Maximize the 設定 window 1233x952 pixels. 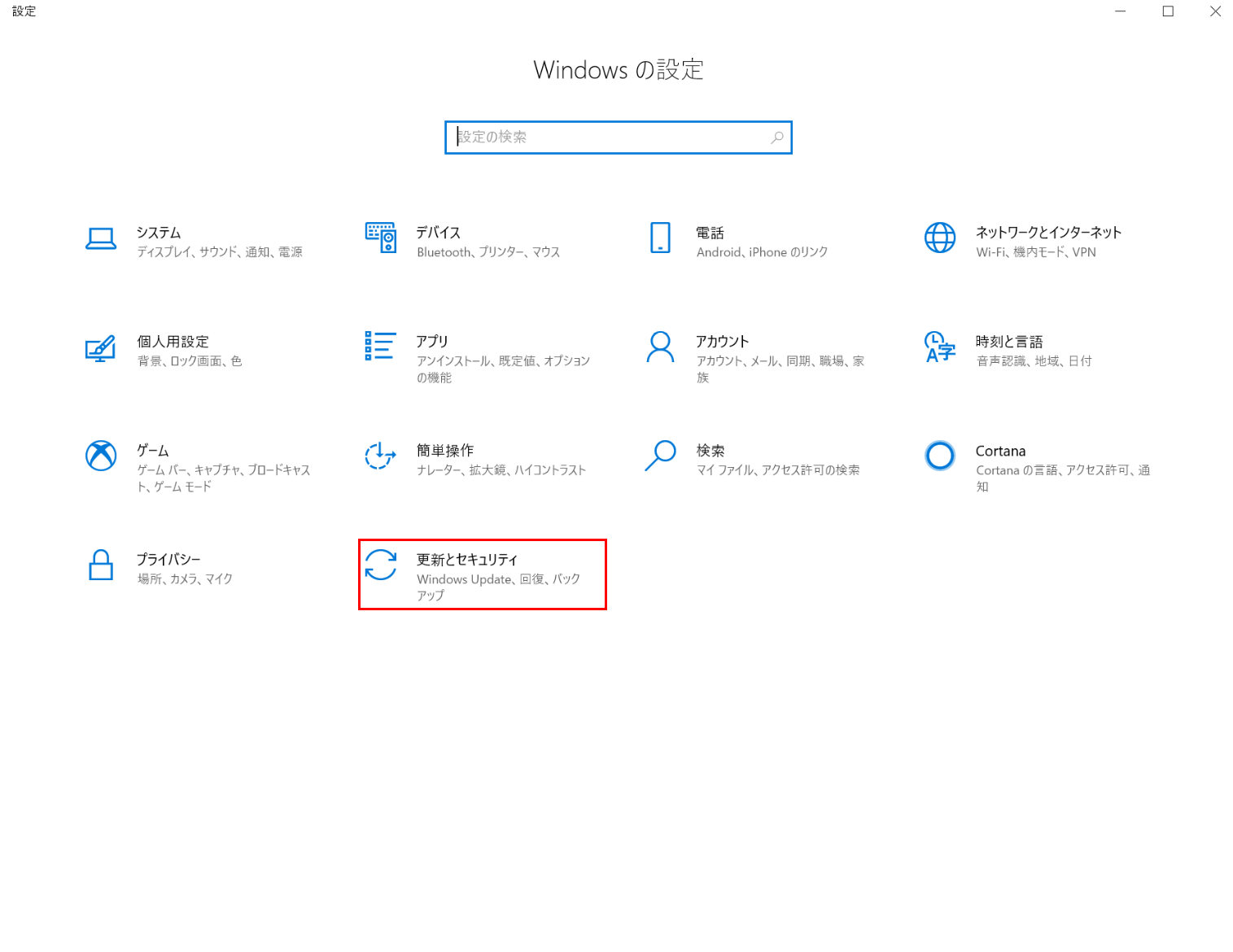click(1168, 11)
